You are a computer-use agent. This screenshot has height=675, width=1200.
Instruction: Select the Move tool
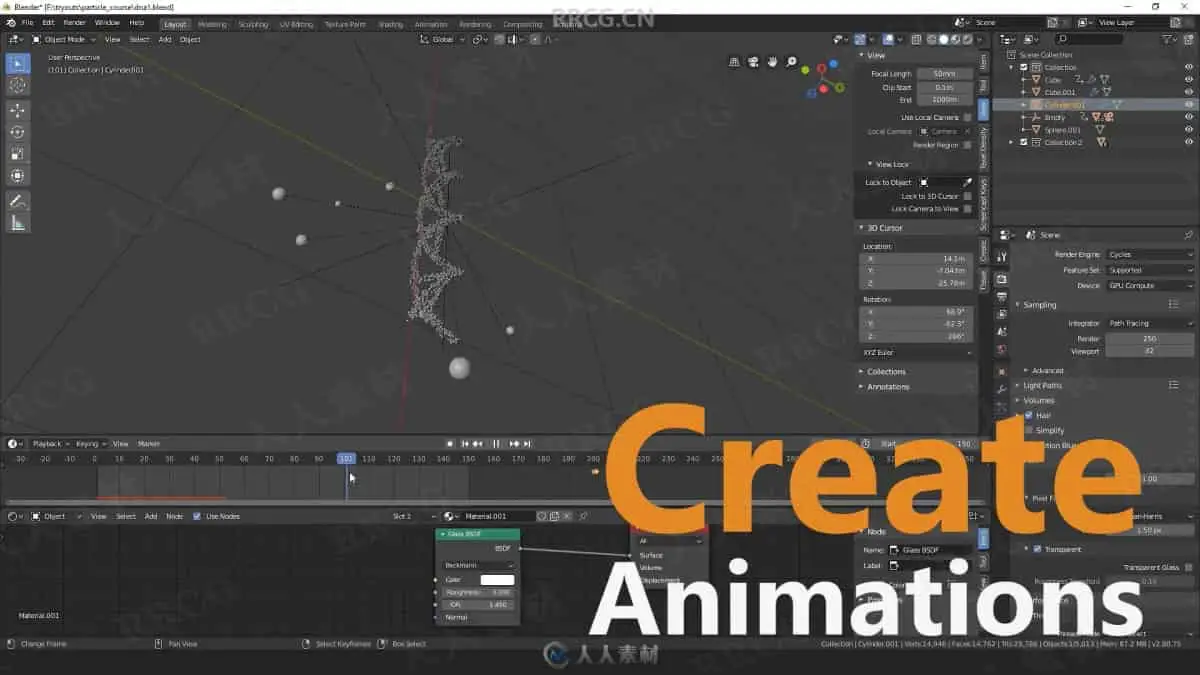pyautogui.click(x=18, y=110)
